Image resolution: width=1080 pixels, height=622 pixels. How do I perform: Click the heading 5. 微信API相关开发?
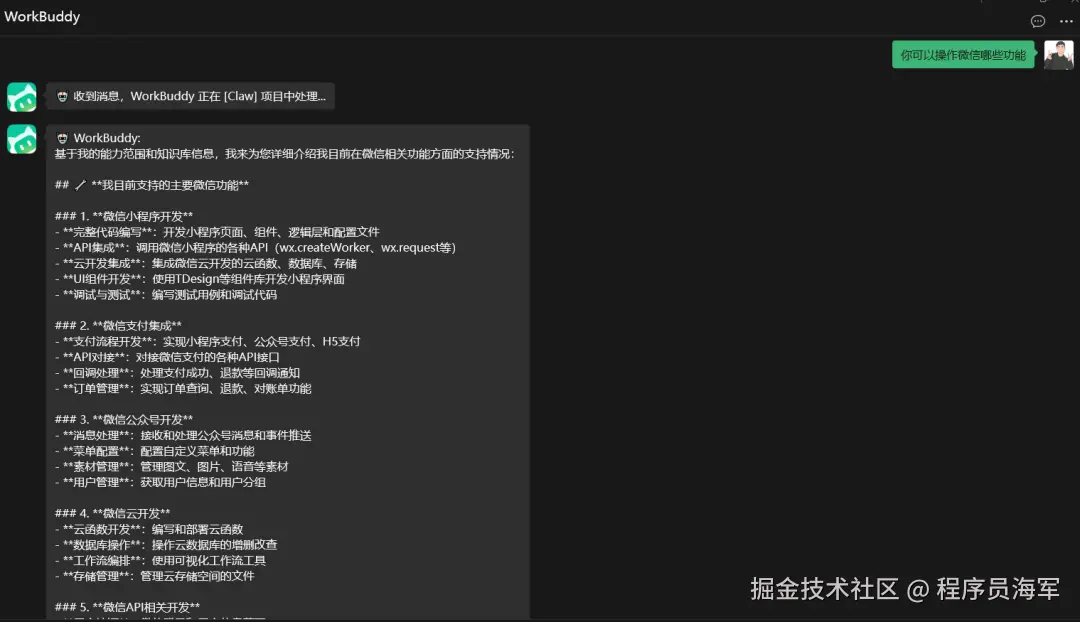coord(127,608)
